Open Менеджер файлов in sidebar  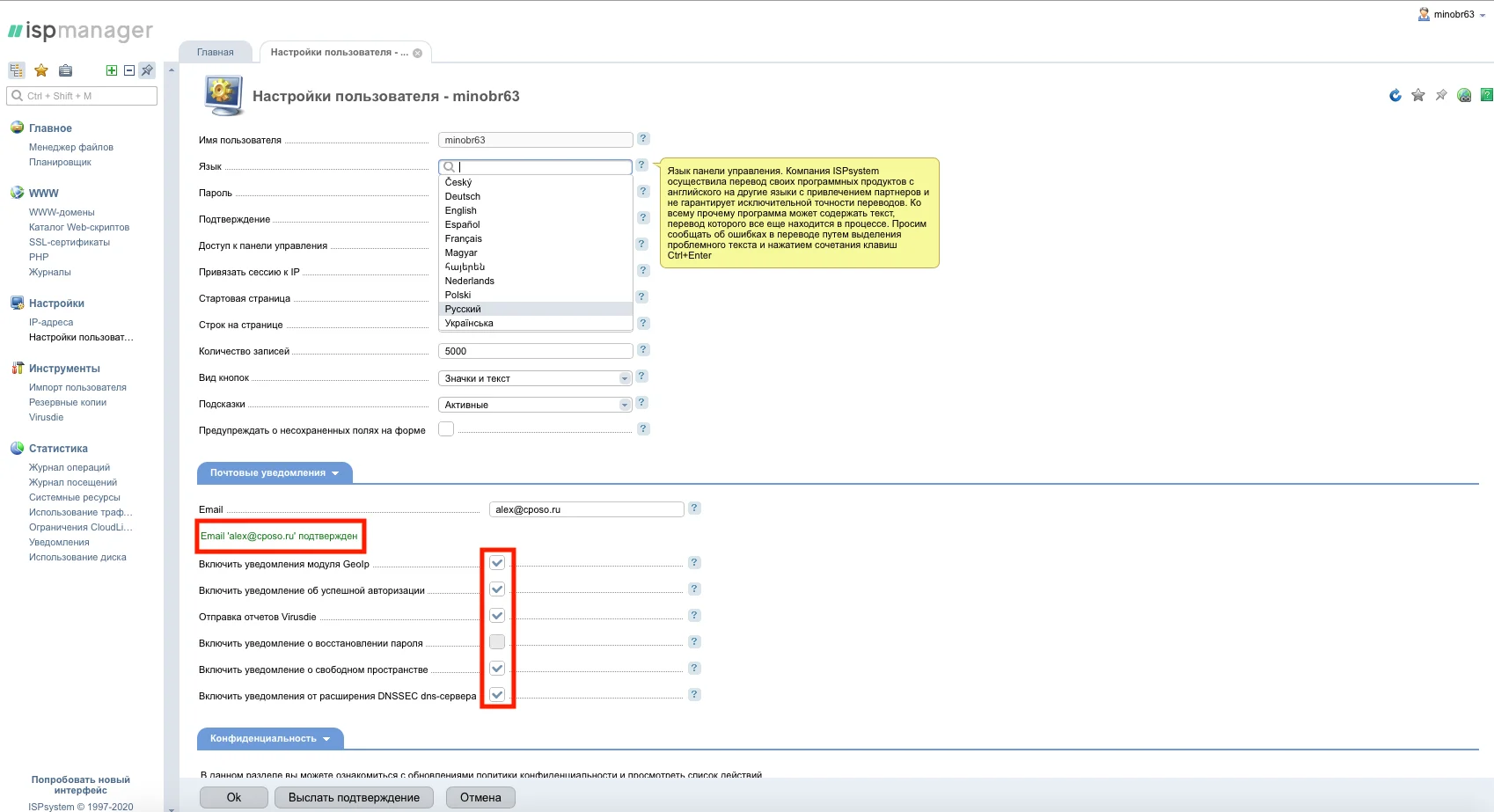pos(71,147)
